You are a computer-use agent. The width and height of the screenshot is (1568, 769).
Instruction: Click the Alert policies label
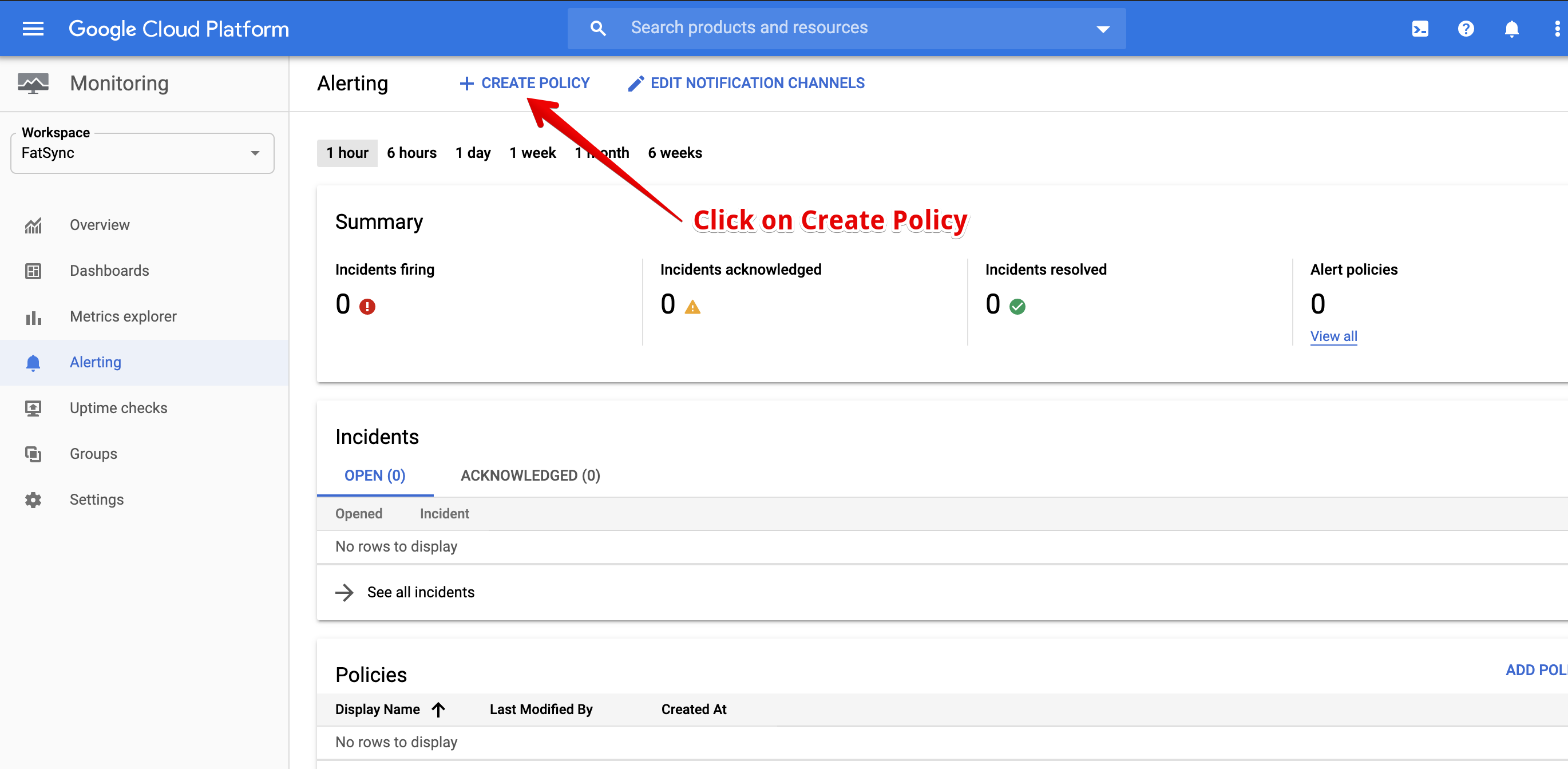pyautogui.click(x=1354, y=269)
